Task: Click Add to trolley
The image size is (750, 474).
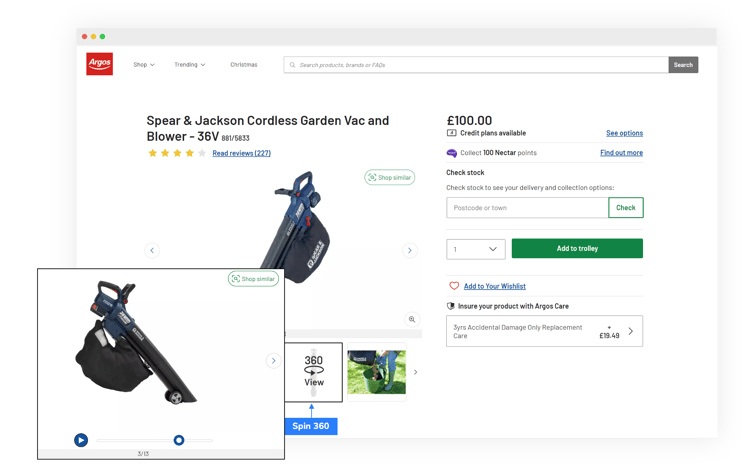Action: (x=577, y=249)
